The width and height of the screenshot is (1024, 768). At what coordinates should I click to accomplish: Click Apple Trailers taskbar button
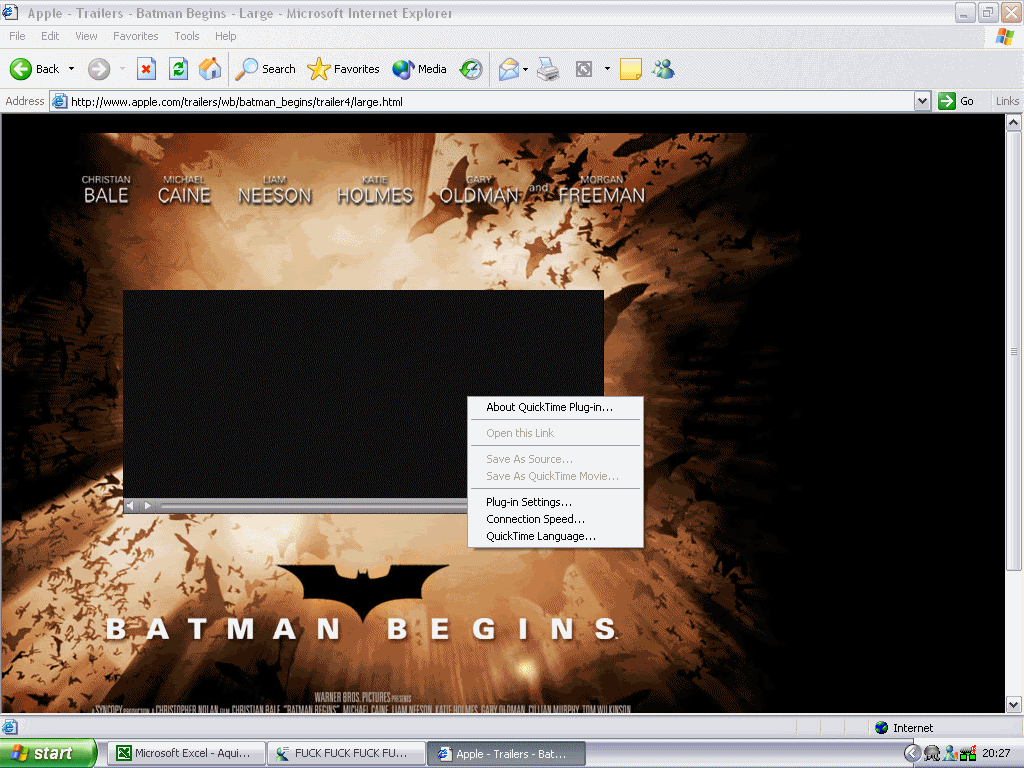coord(506,753)
